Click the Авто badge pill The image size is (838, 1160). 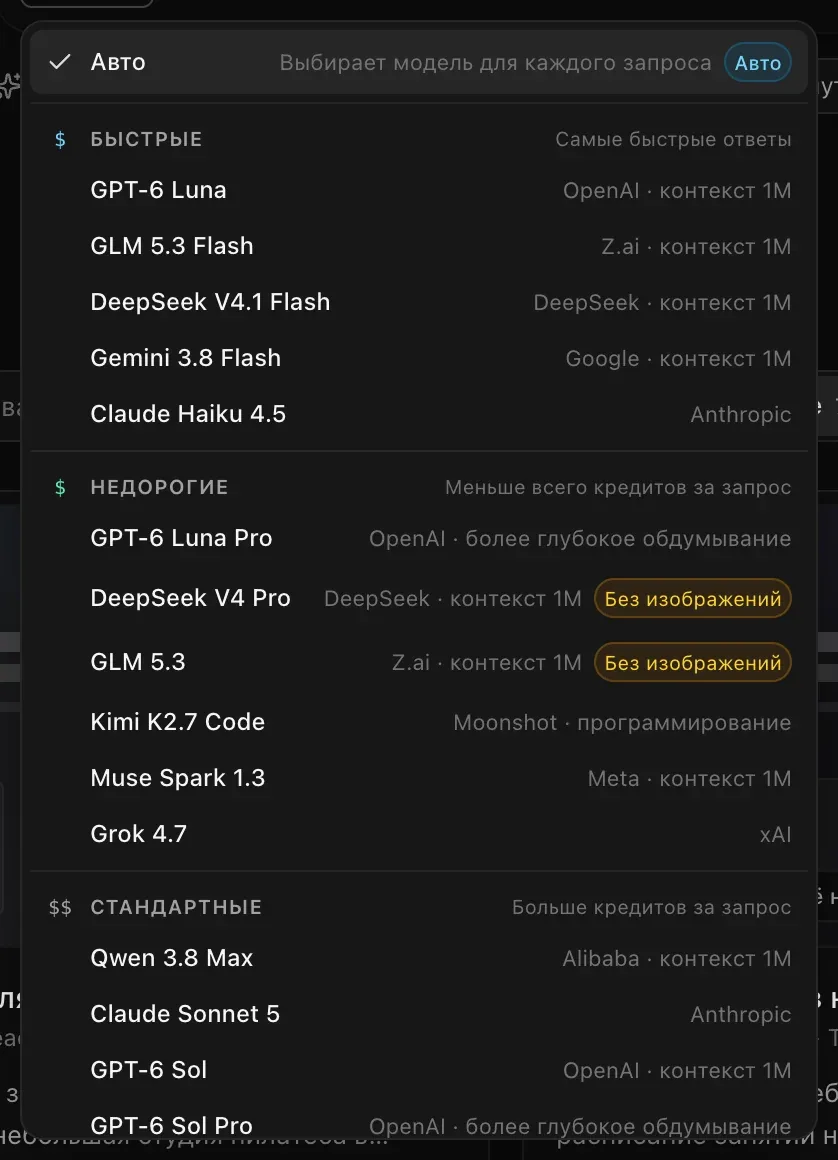[x=757, y=63]
